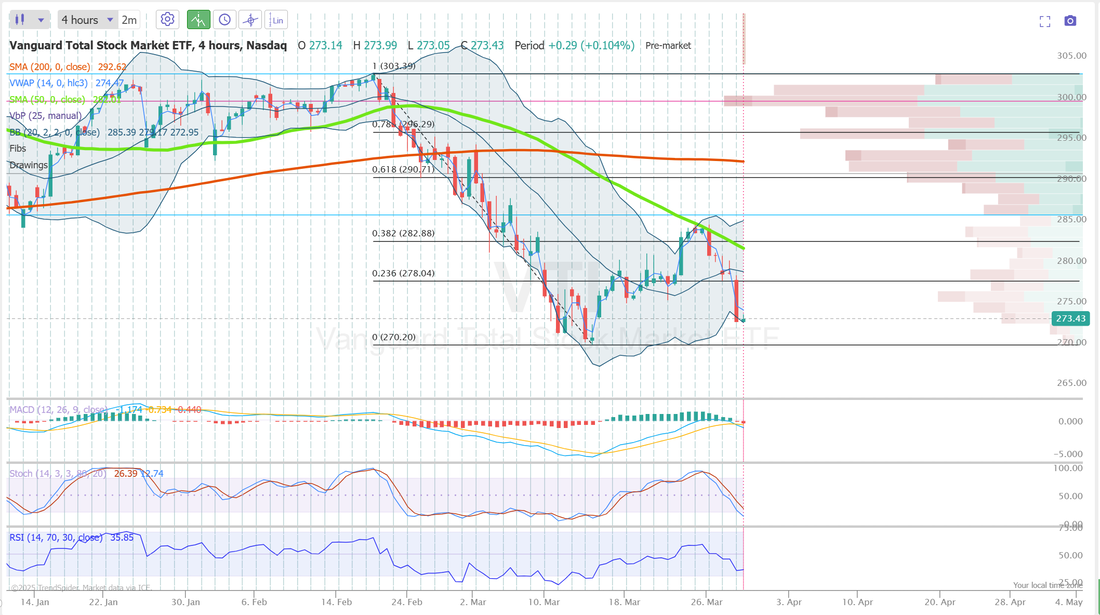
Task: Click the Drawings legend entry
Action: click(x=29, y=165)
